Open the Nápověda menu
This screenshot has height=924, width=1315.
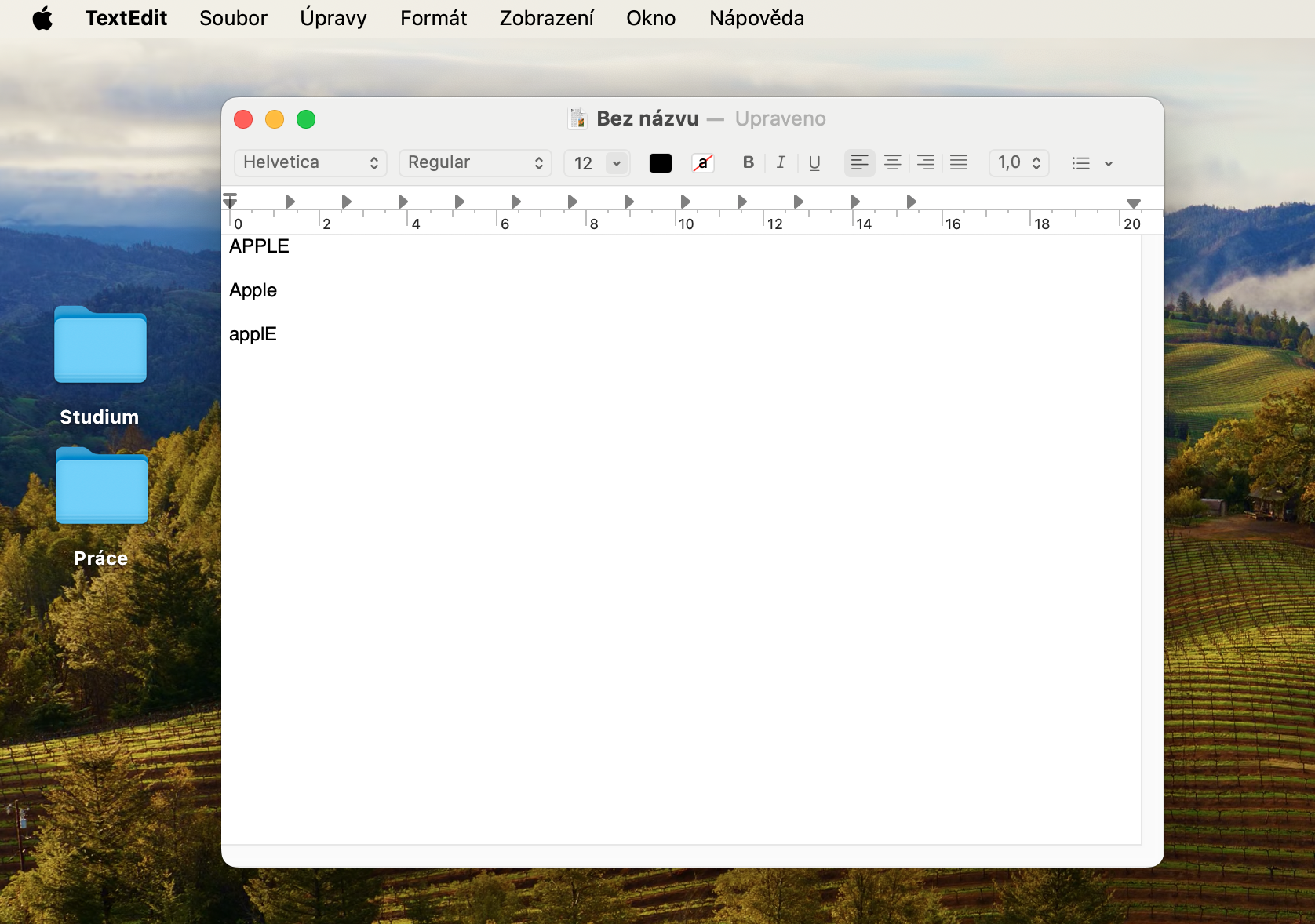[756, 18]
